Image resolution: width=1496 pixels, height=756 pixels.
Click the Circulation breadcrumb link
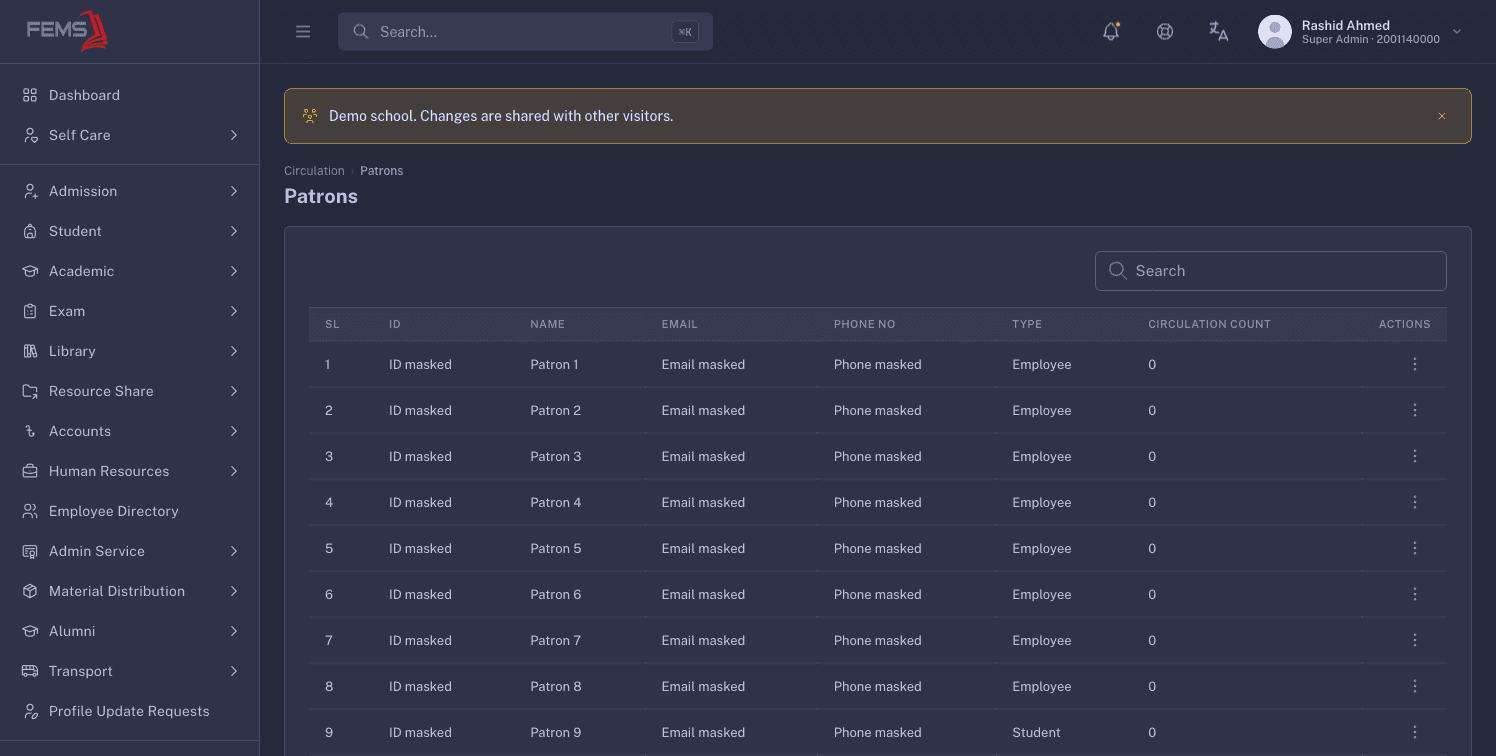[314, 171]
